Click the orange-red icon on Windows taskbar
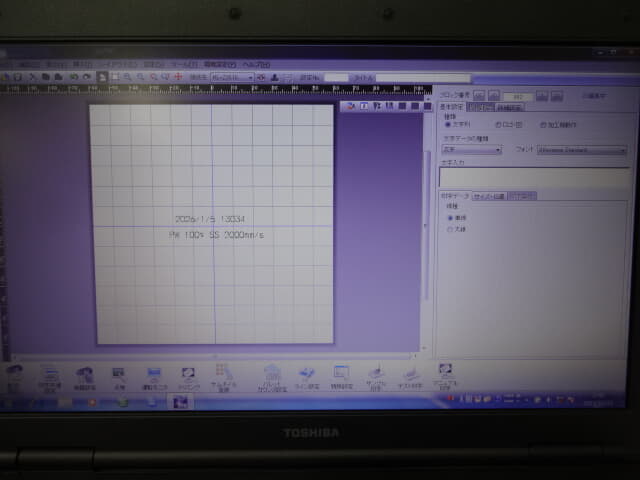This screenshot has width=640, height=480. point(92,402)
